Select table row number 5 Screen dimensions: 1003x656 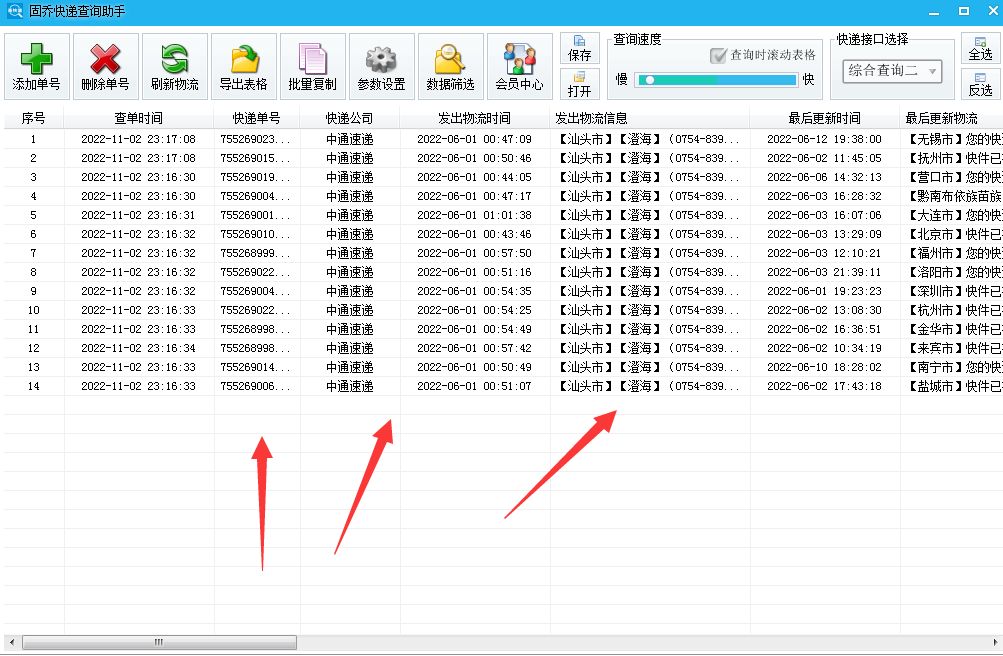[x=300, y=214]
